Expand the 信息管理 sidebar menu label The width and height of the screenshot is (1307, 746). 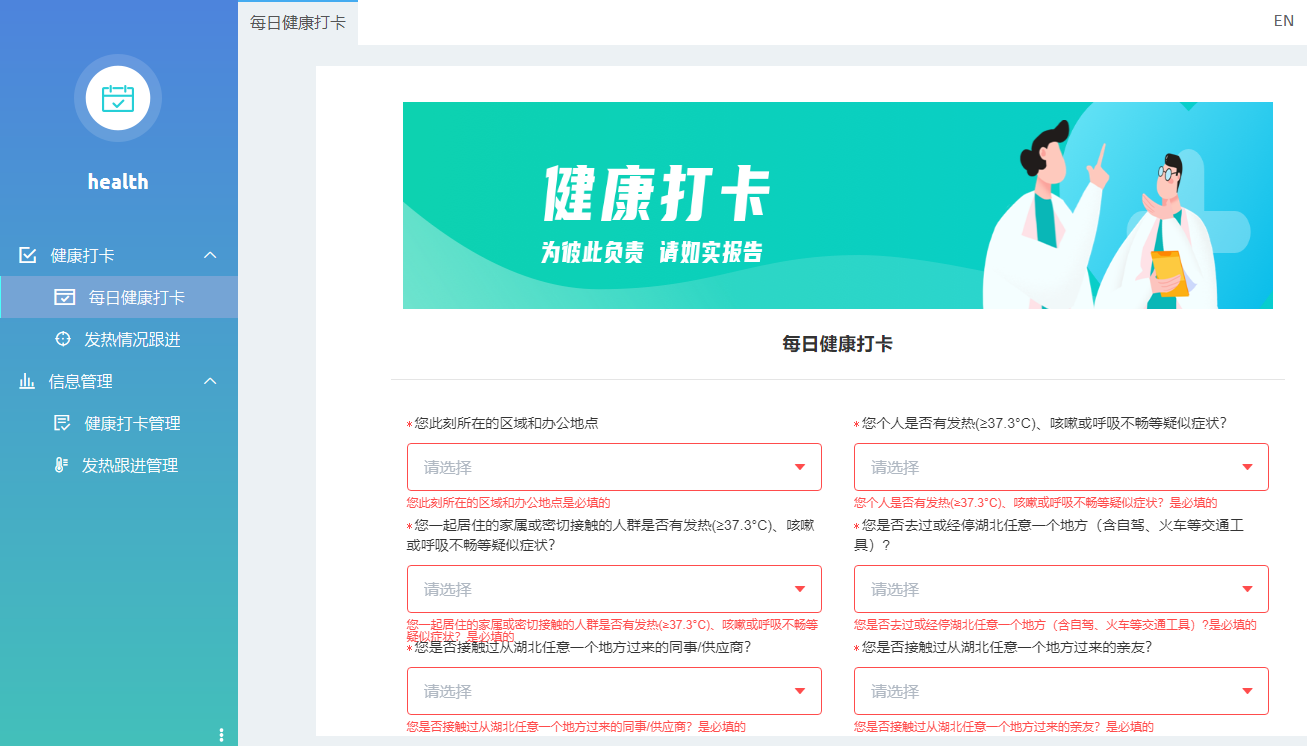[80, 381]
